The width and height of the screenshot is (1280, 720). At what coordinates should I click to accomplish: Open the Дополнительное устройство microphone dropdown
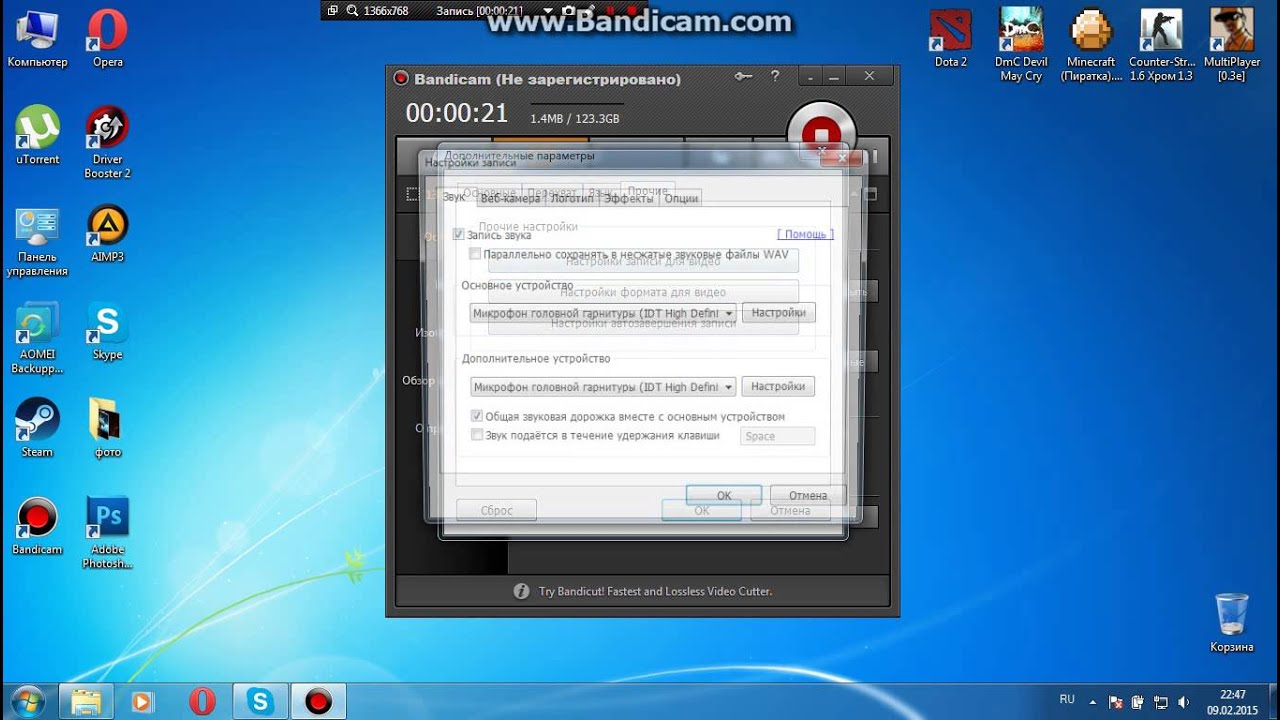[603, 387]
